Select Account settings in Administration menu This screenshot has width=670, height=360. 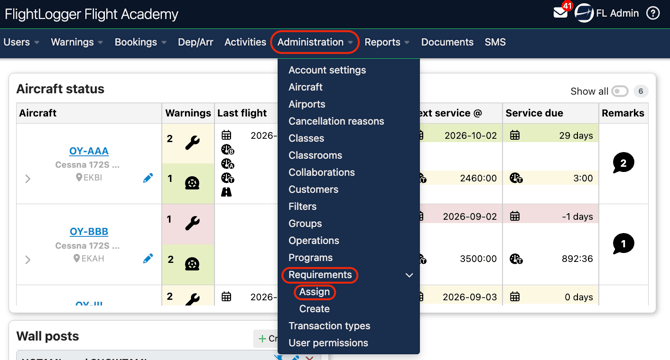click(327, 70)
